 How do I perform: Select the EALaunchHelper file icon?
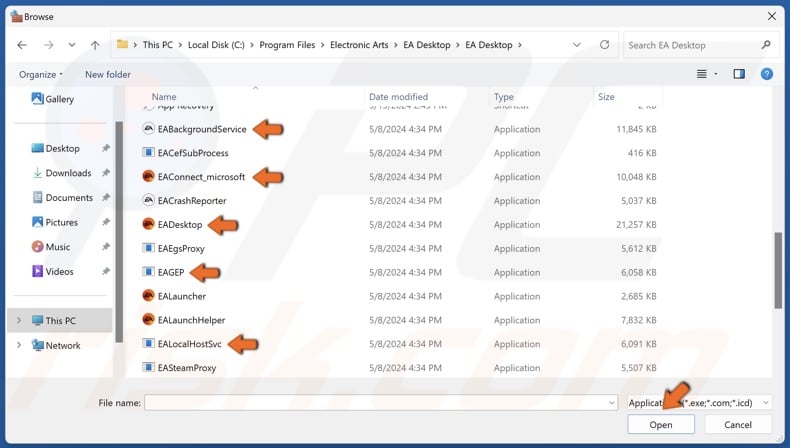[x=148, y=320]
